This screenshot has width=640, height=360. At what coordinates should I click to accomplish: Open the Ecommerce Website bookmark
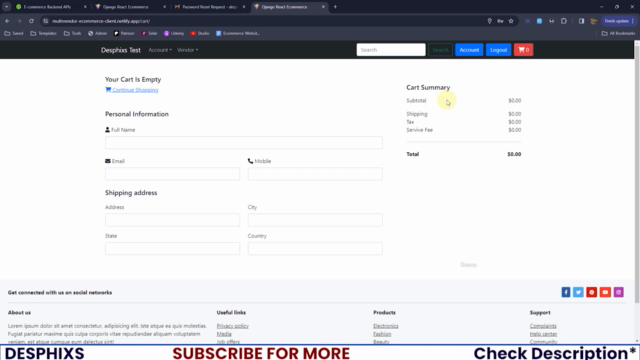click(238, 33)
